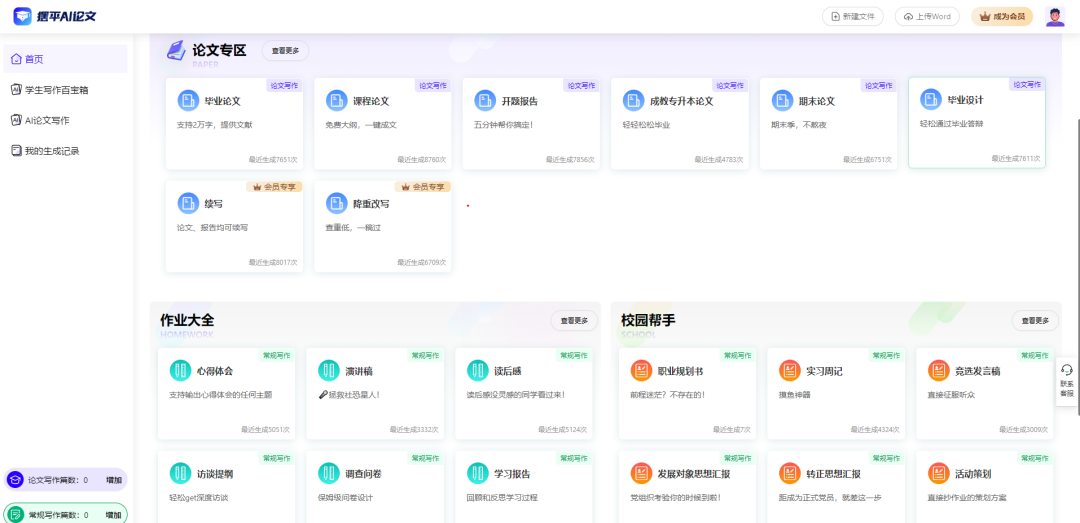1080x523 pixels.
Task: Click 会员专享 badge on 降重改写 card
Action: point(423,187)
